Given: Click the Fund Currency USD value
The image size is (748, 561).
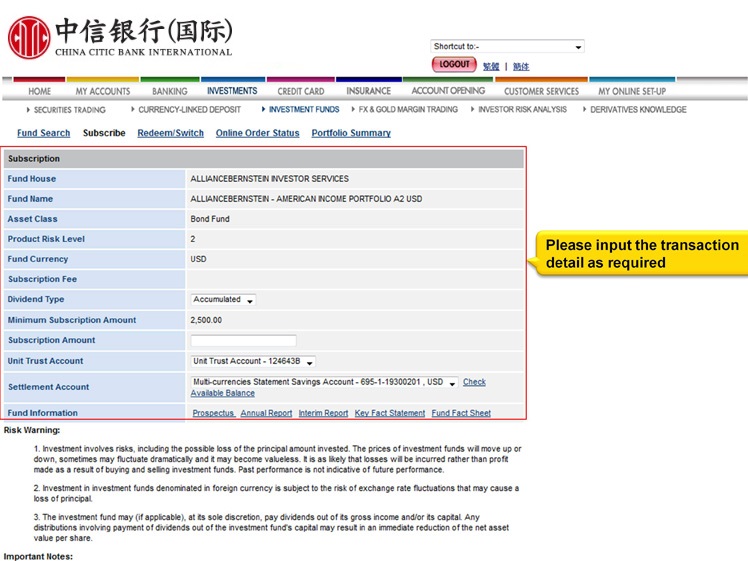Looking at the screenshot, I should click(x=198, y=259).
